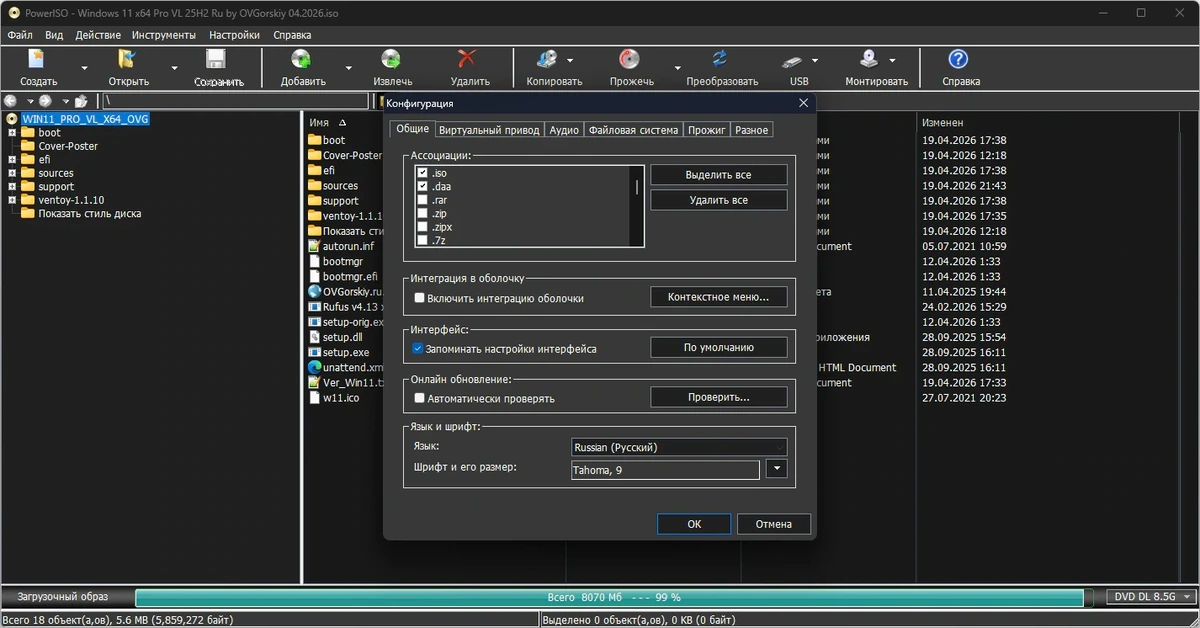Image resolution: width=1200 pixels, height=628 pixels.
Task: Click the up-one-folder icon
Action: tap(81, 101)
